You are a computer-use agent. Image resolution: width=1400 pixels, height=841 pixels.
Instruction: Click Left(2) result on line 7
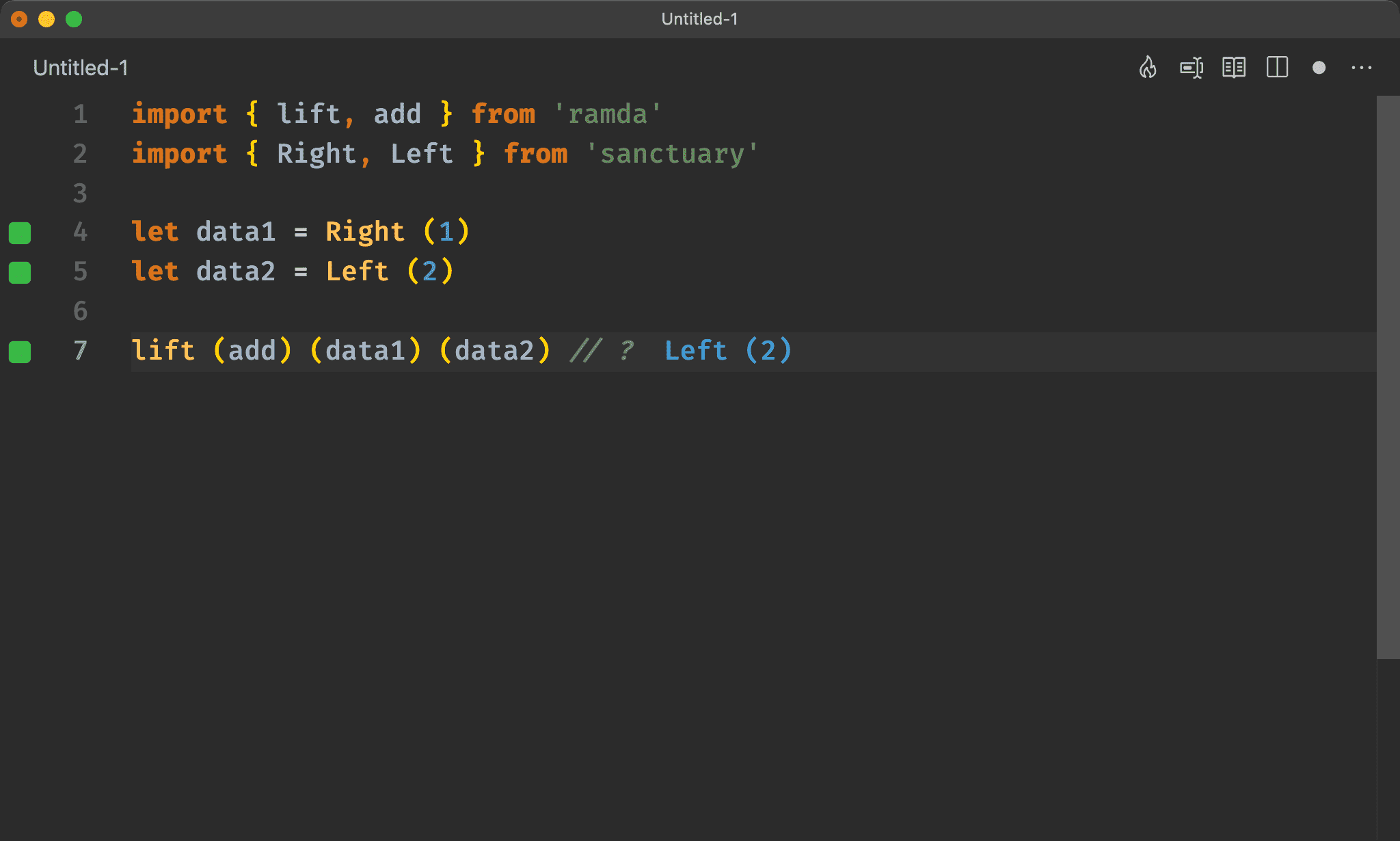(x=730, y=350)
